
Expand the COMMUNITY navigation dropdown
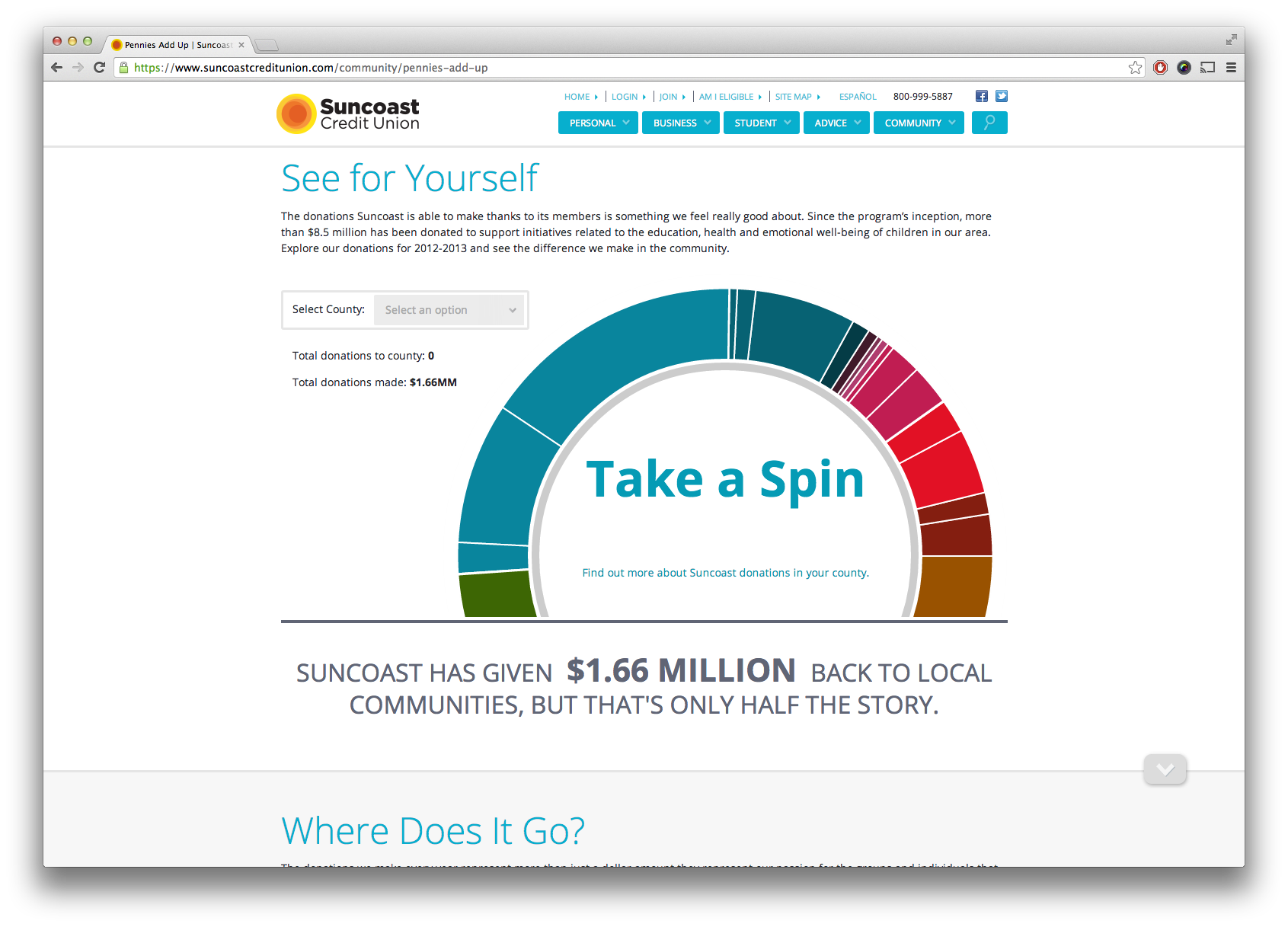point(919,123)
